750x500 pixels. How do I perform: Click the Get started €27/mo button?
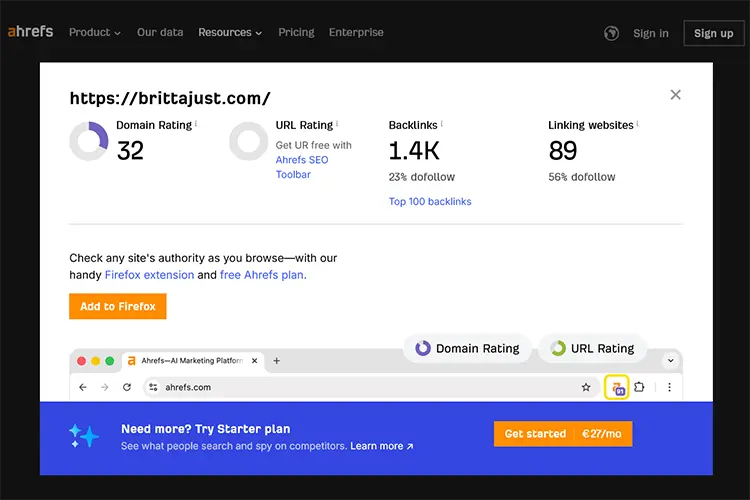coord(563,434)
